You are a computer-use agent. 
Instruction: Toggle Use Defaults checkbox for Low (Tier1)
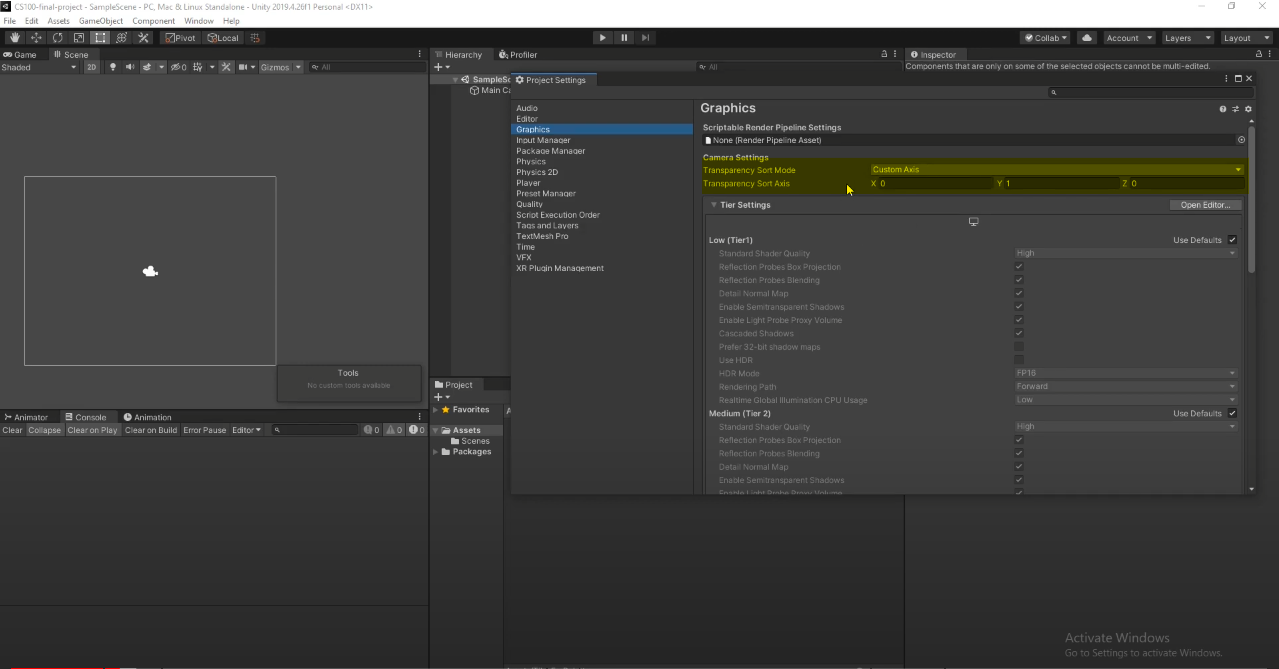[x=1232, y=240]
